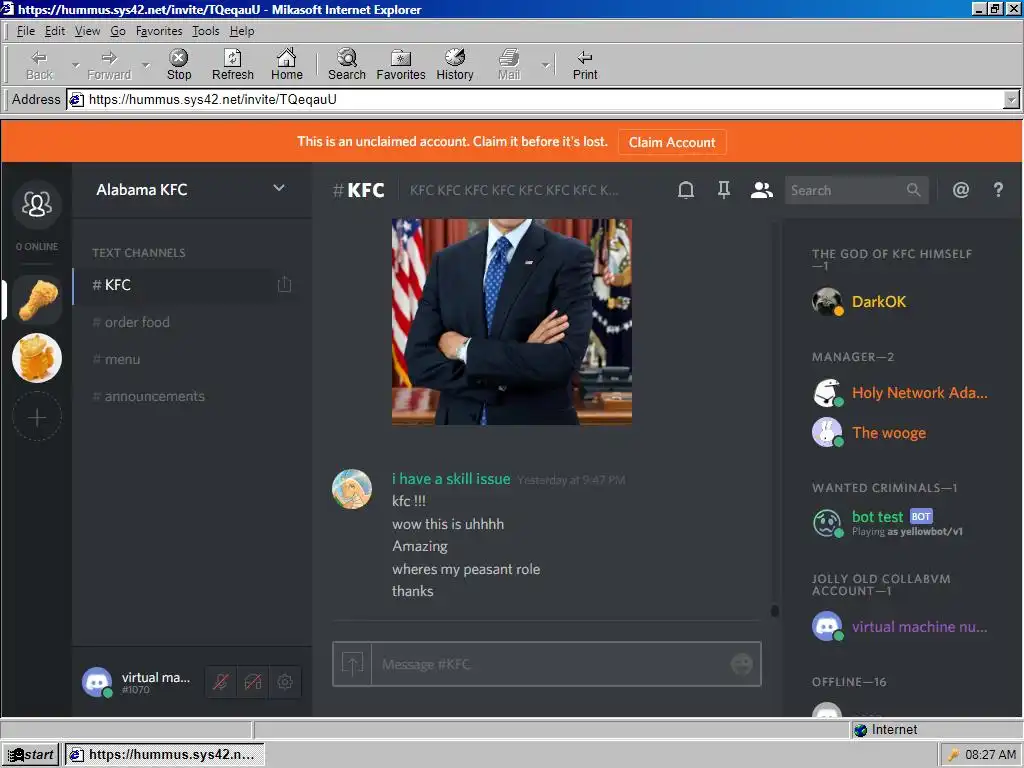The height and width of the screenshot is (768, 1024).
Task: Refresh the page with Refresh icon
Action: tap(232, 65)
